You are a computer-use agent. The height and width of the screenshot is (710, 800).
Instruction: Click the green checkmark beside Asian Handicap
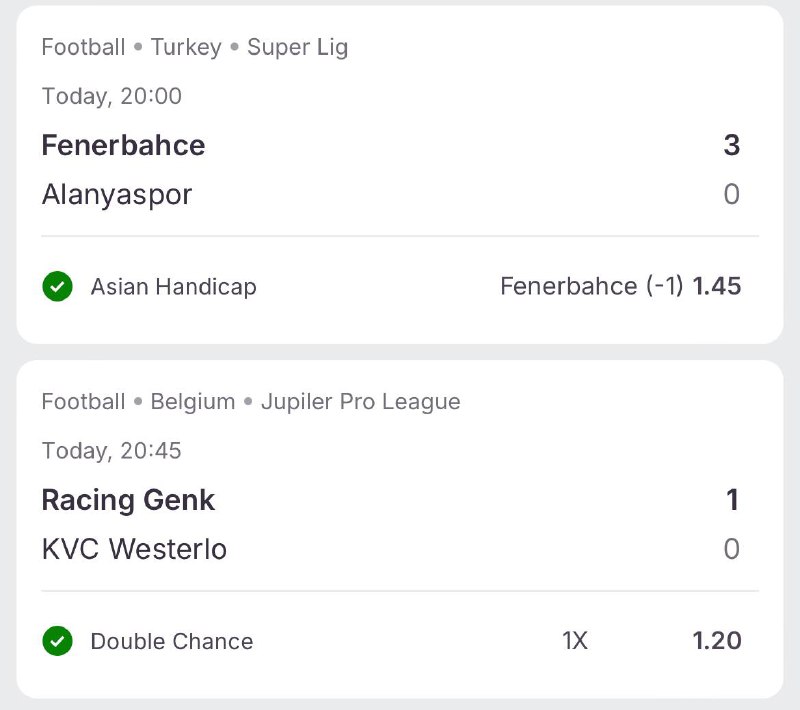point(58,287)
